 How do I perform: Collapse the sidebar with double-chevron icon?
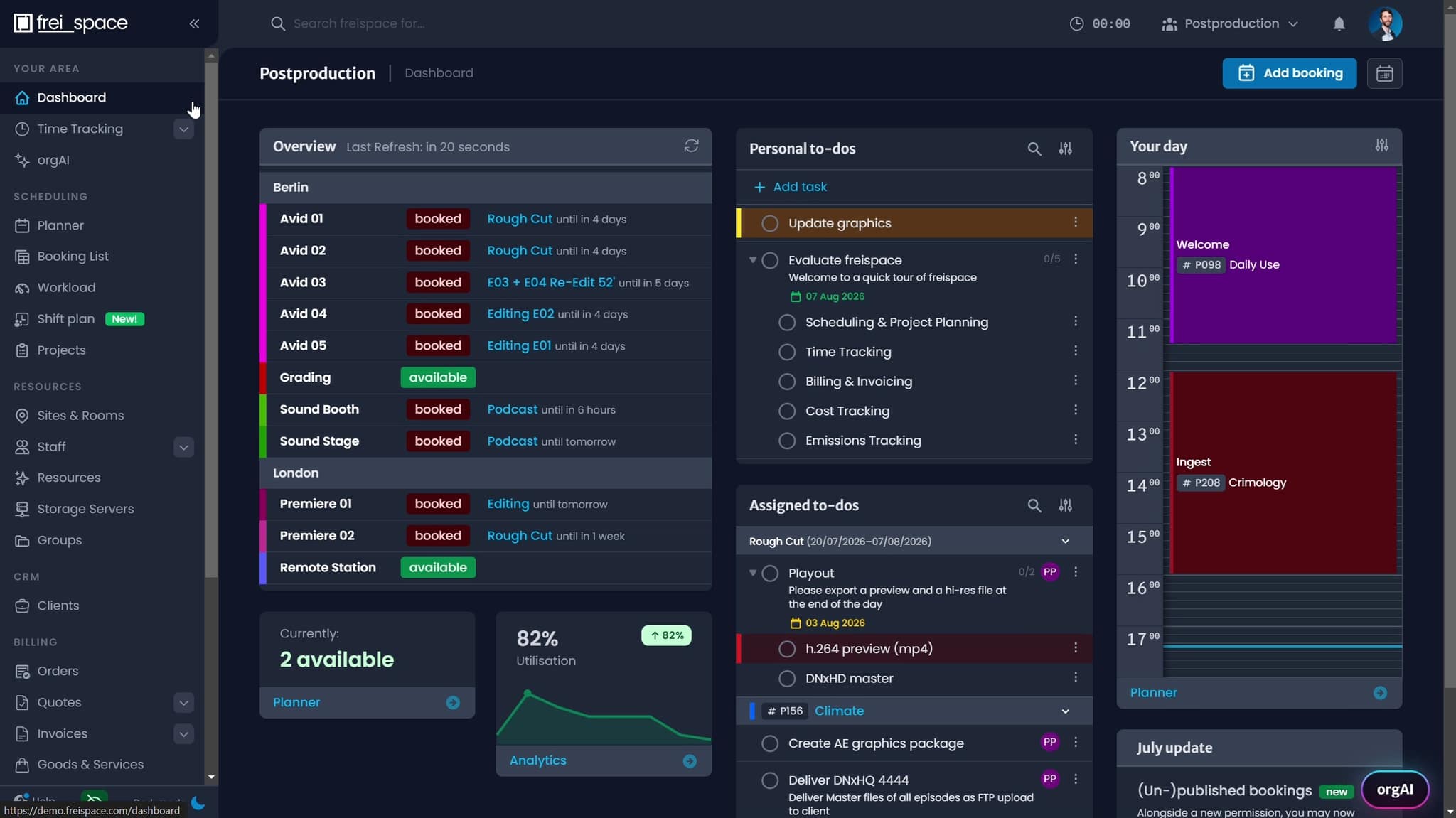coord(194,23)
